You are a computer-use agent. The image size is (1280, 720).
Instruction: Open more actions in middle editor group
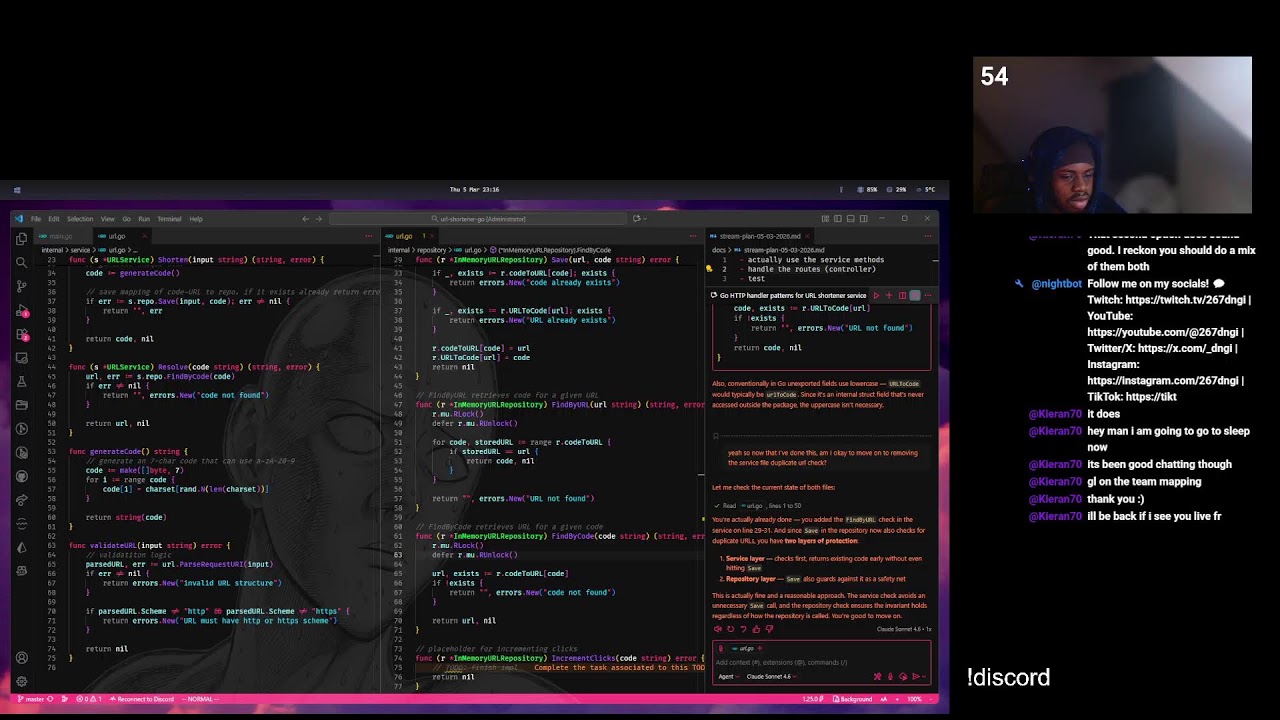pos(693,237)
